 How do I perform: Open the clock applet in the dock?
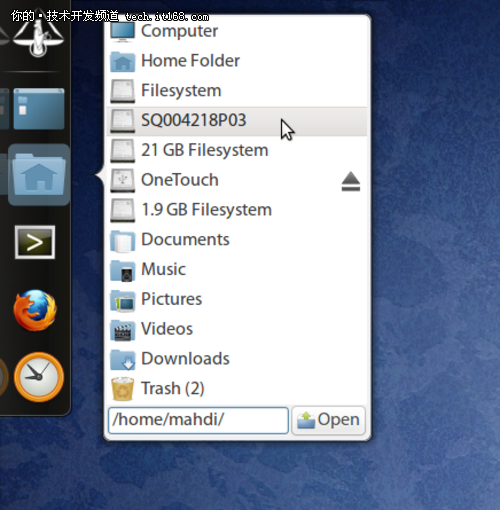pyautogui.click(x=39, y=377)
